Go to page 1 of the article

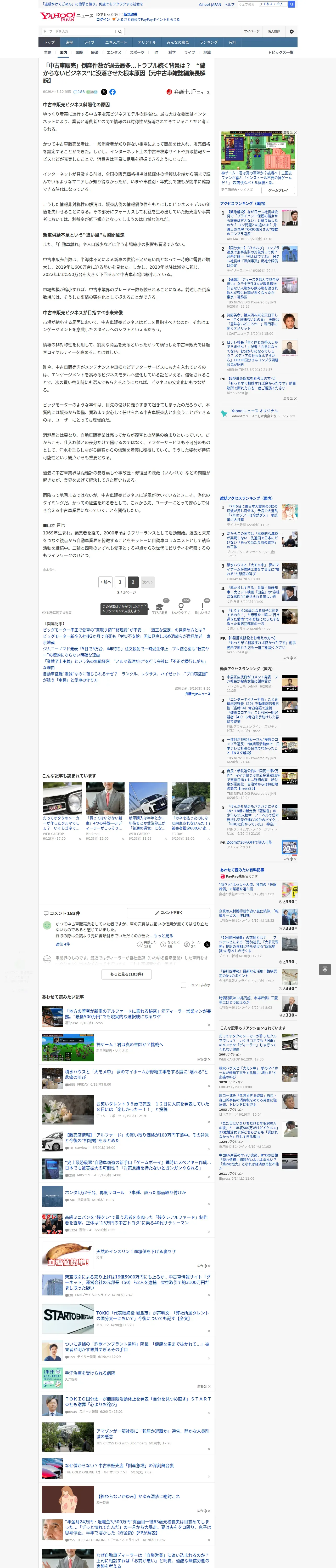[x=120, y=582]
